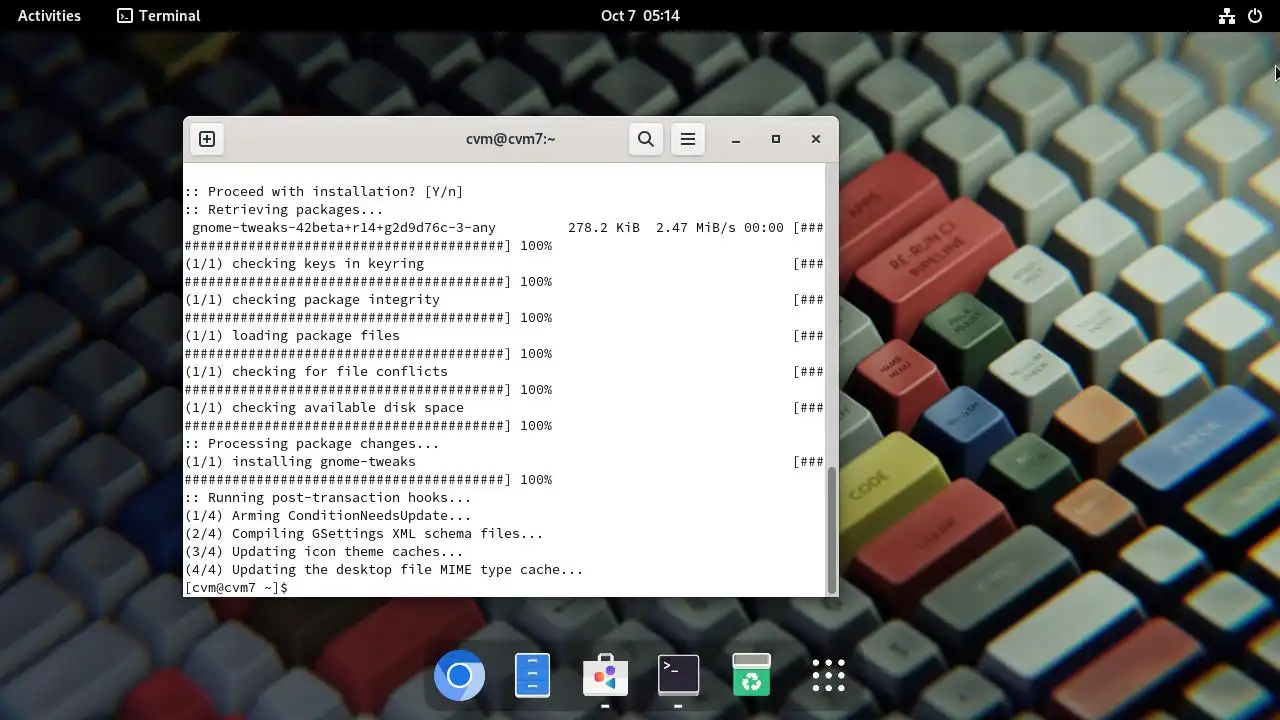Click '(2/4) Compiling GSettings XML schema files...'
This screenshot has width=1280, height=720.
click(364, 533)
